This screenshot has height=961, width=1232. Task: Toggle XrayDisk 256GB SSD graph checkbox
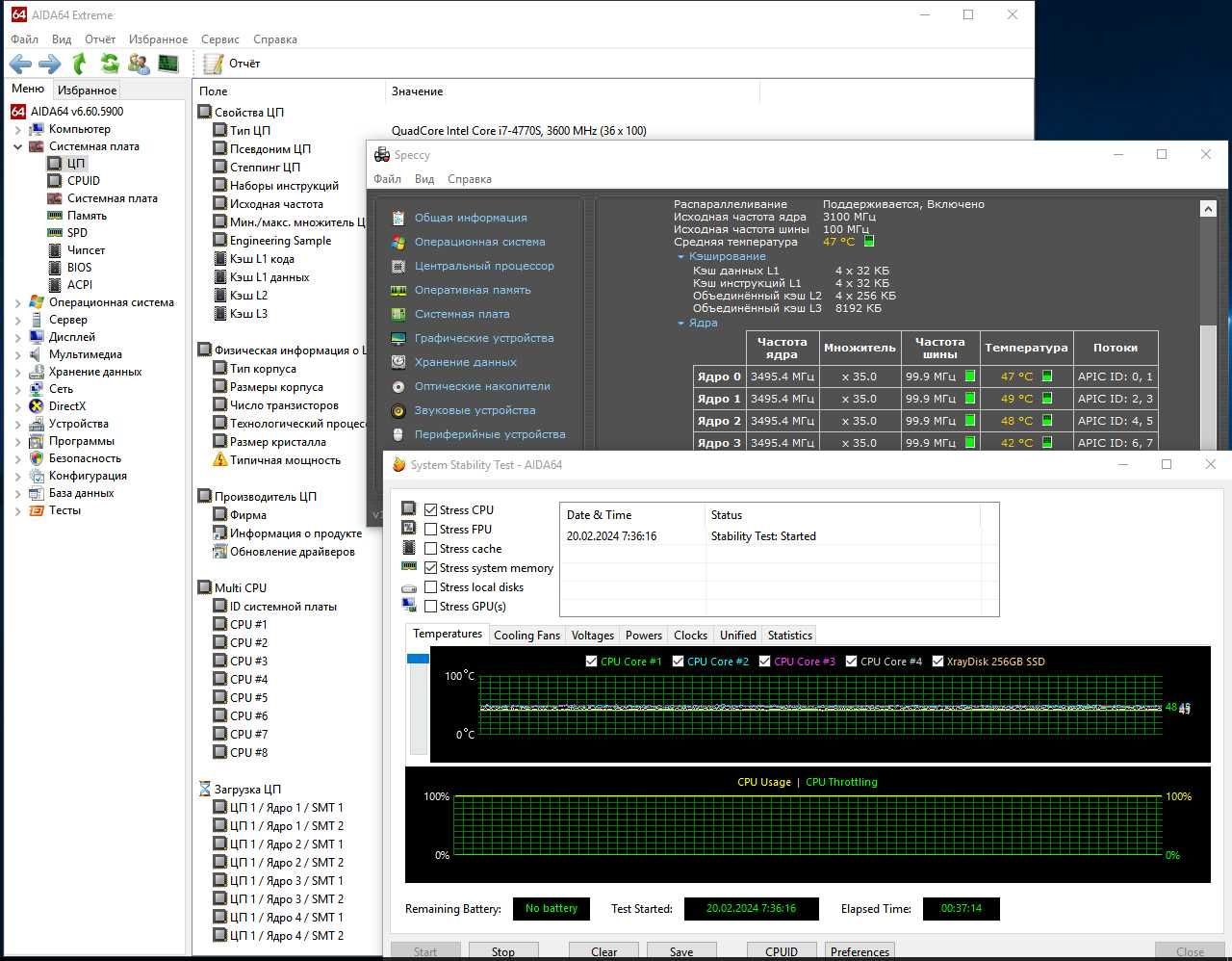[x=937, y=662]
